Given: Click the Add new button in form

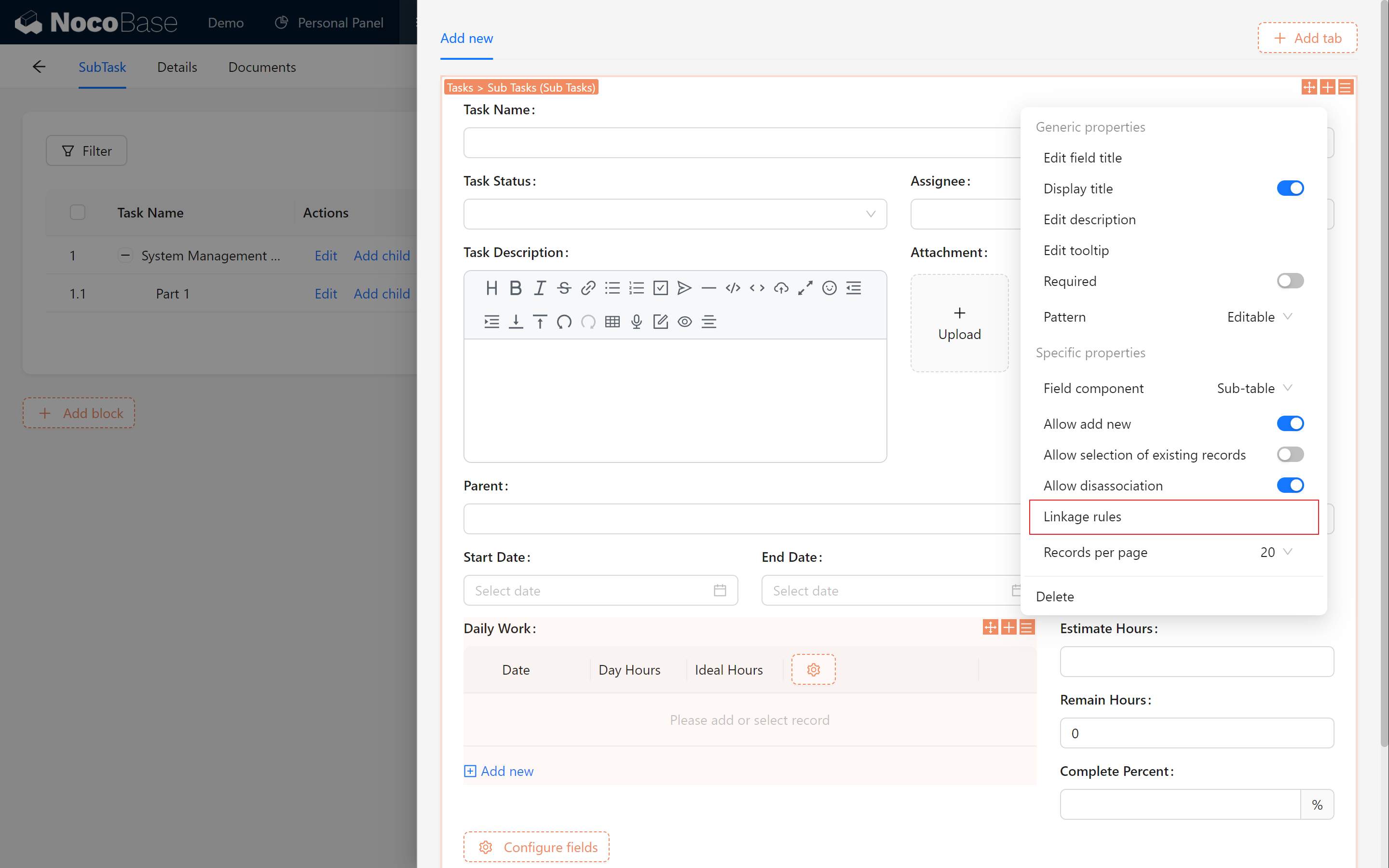Looking at the screenshot, I should [x=498, y=770].
